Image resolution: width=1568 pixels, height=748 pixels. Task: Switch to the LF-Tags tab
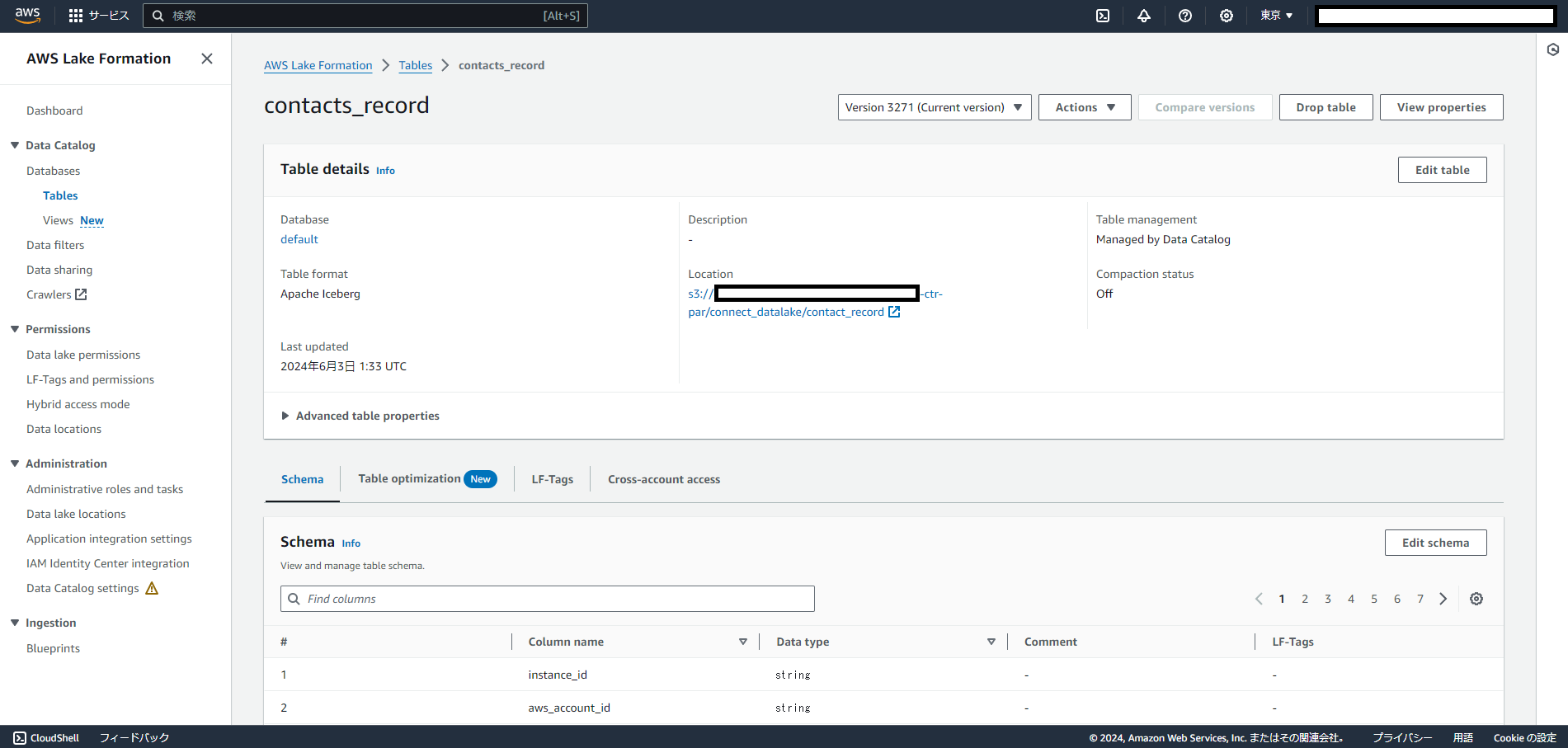click(552, 479)
